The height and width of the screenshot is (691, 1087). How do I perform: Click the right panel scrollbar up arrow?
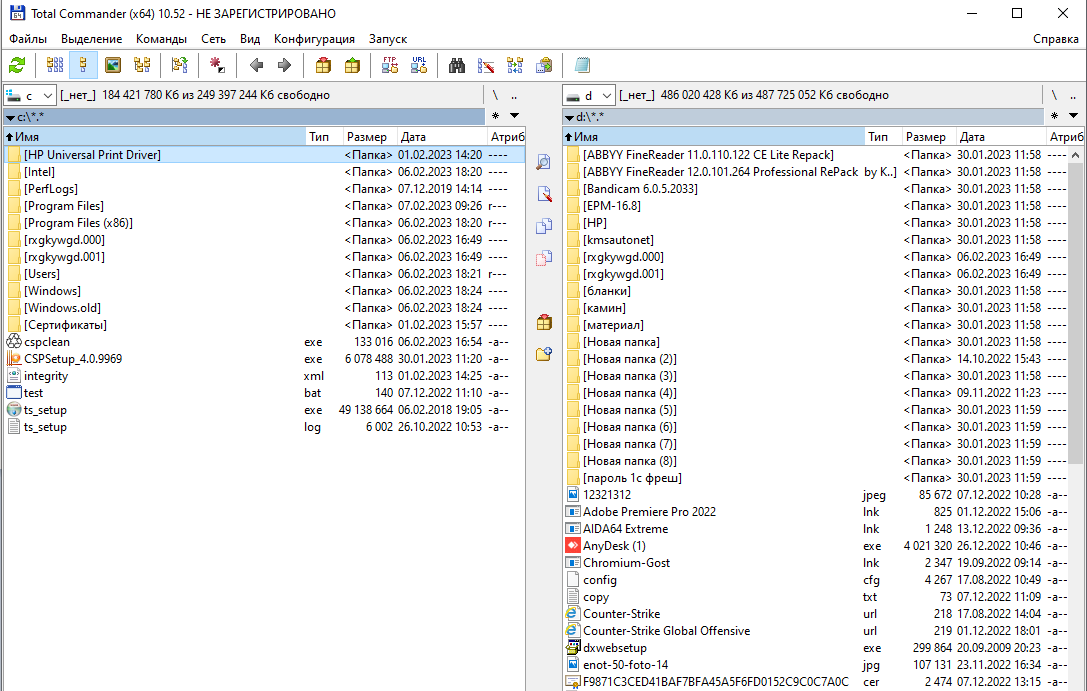coord(1075,155)
